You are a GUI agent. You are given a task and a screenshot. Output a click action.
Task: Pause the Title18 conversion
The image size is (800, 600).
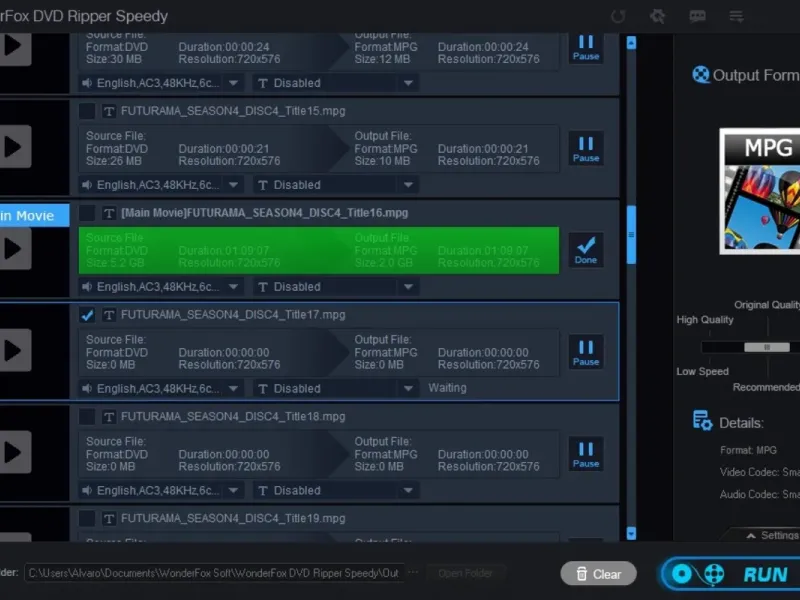(x=586, y=454)
